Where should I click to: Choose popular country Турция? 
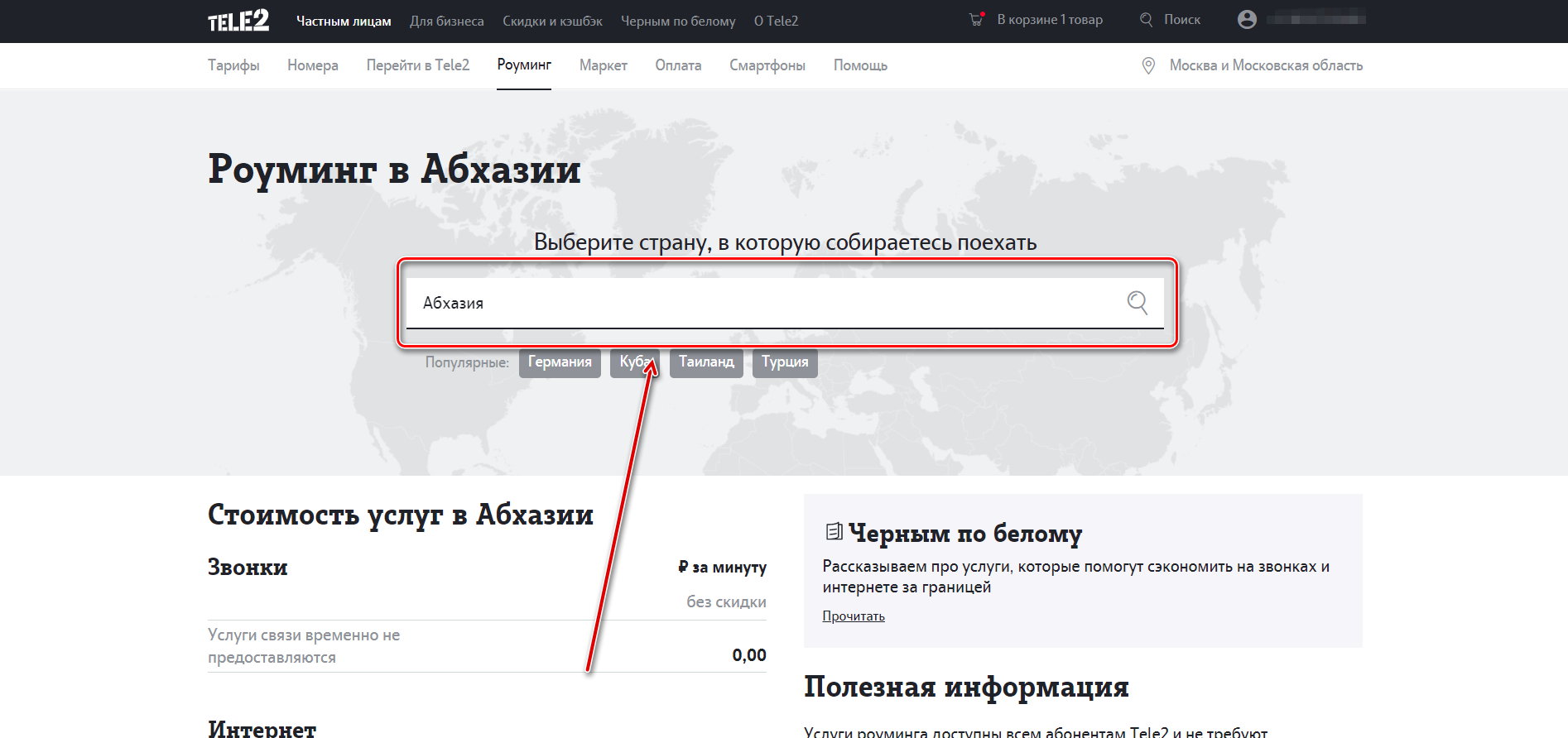(785, 362)
